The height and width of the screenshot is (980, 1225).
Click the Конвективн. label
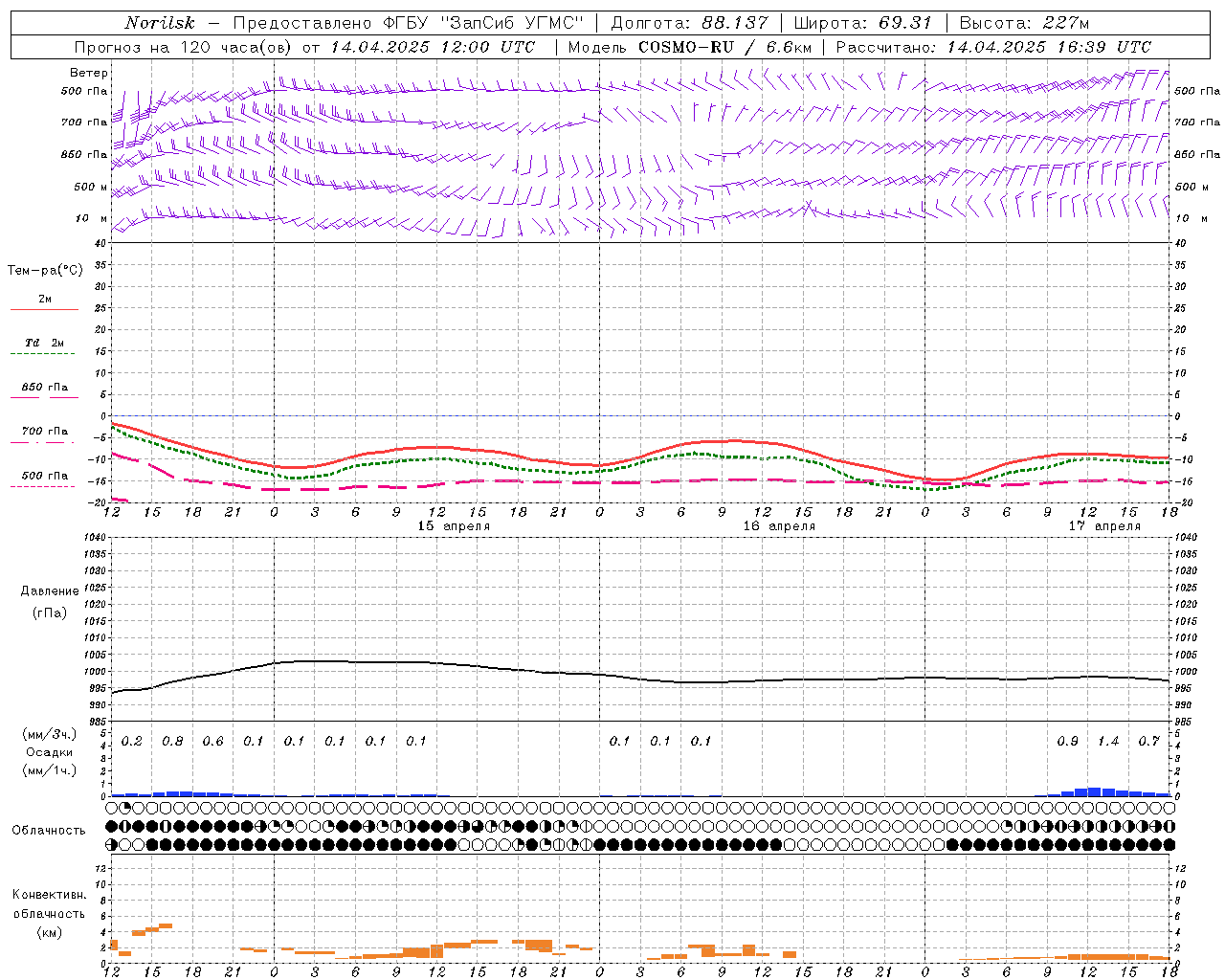[x=49, y=895]
